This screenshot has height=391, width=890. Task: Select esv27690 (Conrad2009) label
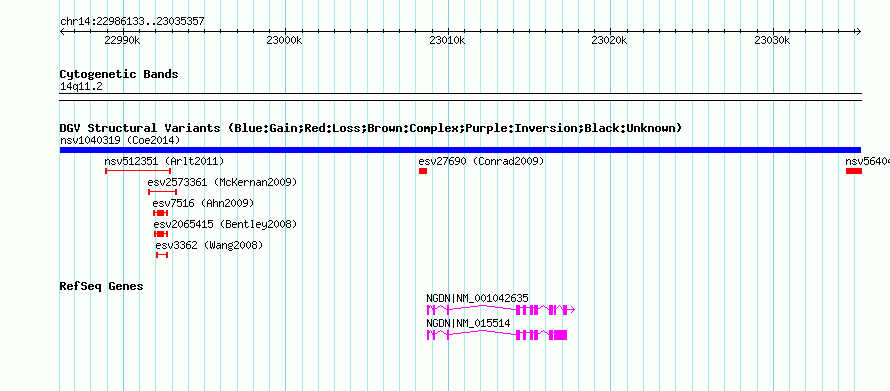pos(481,161)
